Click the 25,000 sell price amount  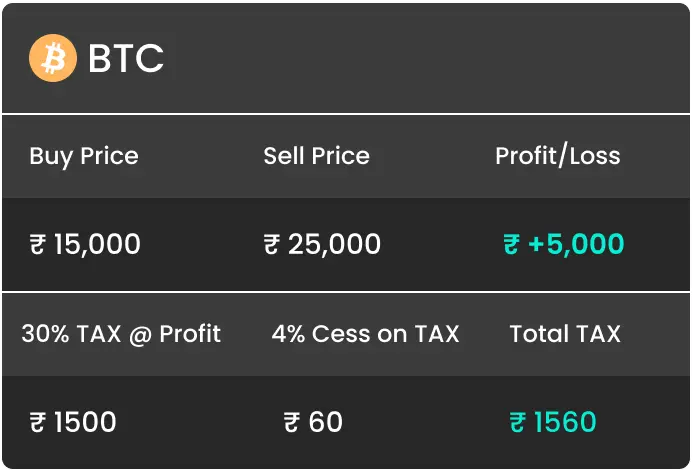point(334,244)
